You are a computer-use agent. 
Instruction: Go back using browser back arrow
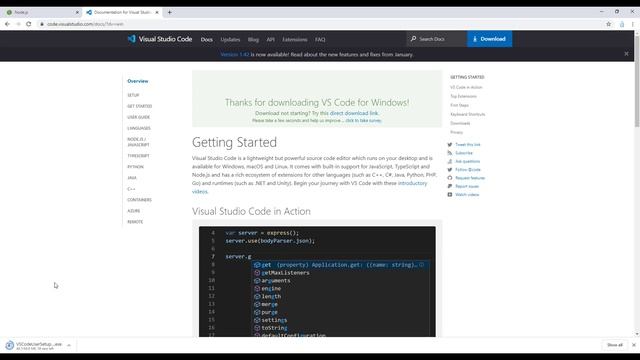(7, 24)
